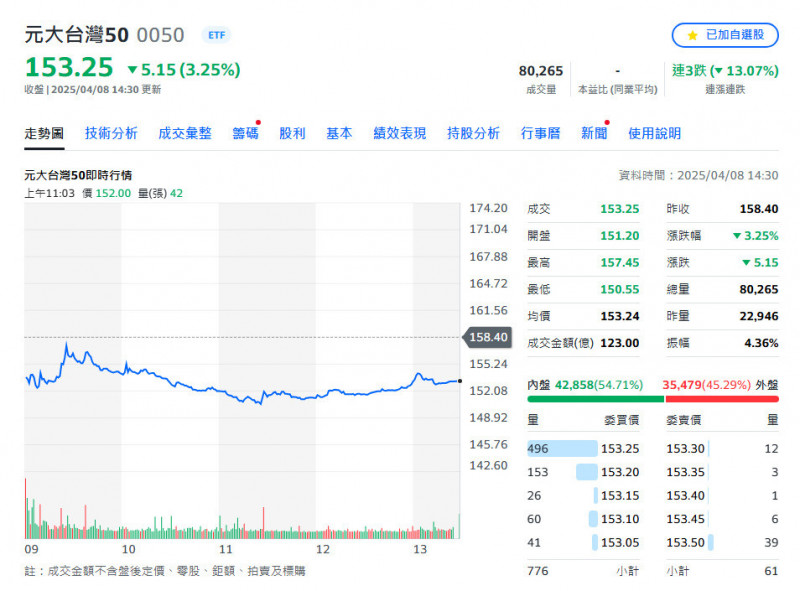This screenshot has height=591, width=800.
Task: Click the 連3跌 (▼13.07%) streak text
Action: click(725, 70)
